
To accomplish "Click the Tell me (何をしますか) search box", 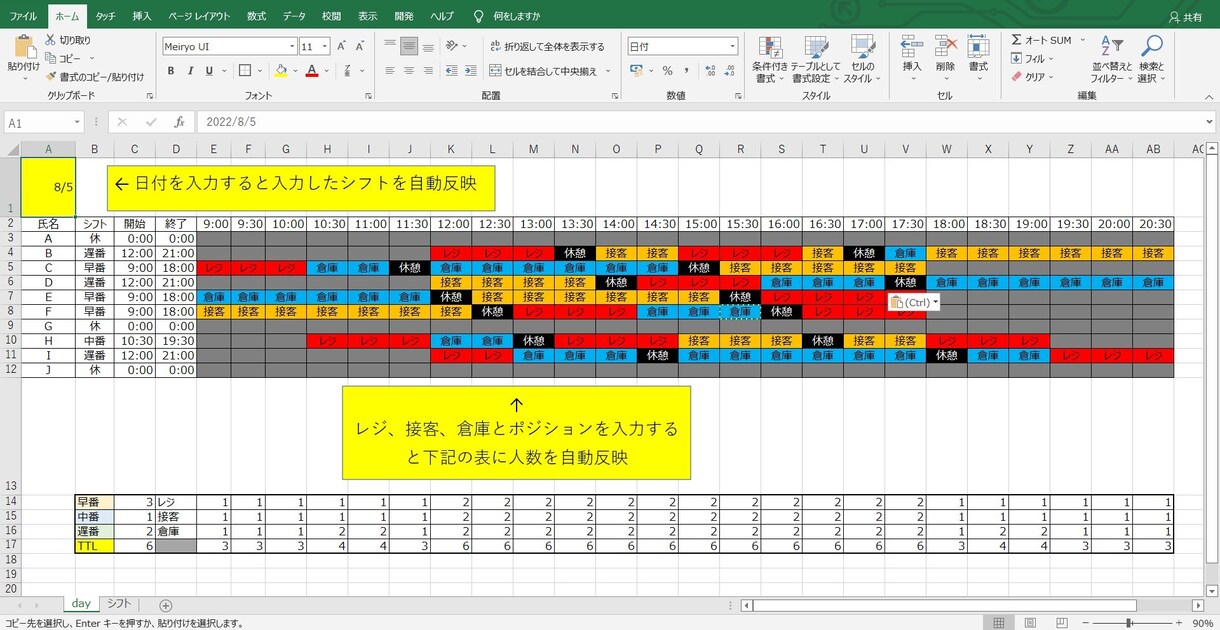I will tap(506, 16).
